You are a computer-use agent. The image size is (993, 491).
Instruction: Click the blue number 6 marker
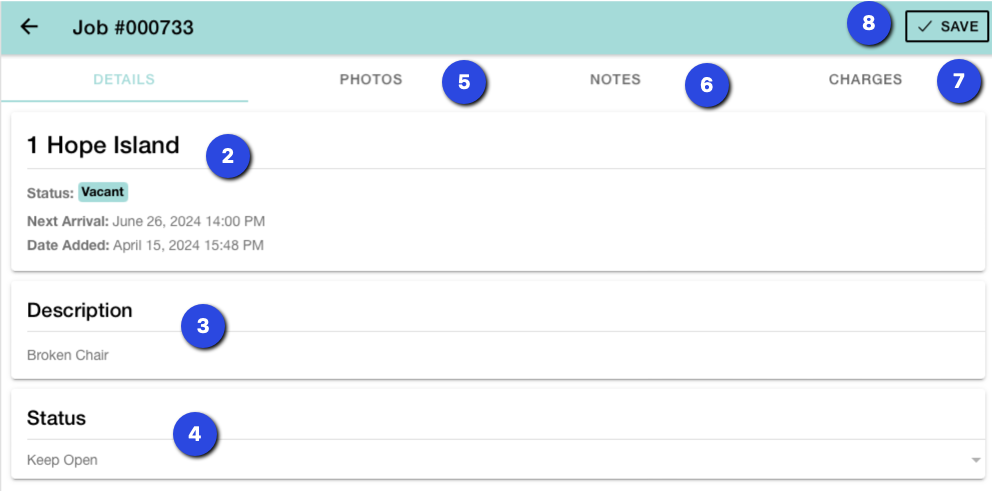(707, 86)
